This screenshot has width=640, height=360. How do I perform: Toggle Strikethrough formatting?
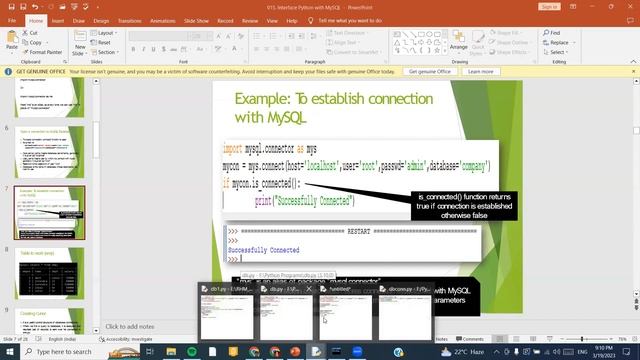(174, 49)
